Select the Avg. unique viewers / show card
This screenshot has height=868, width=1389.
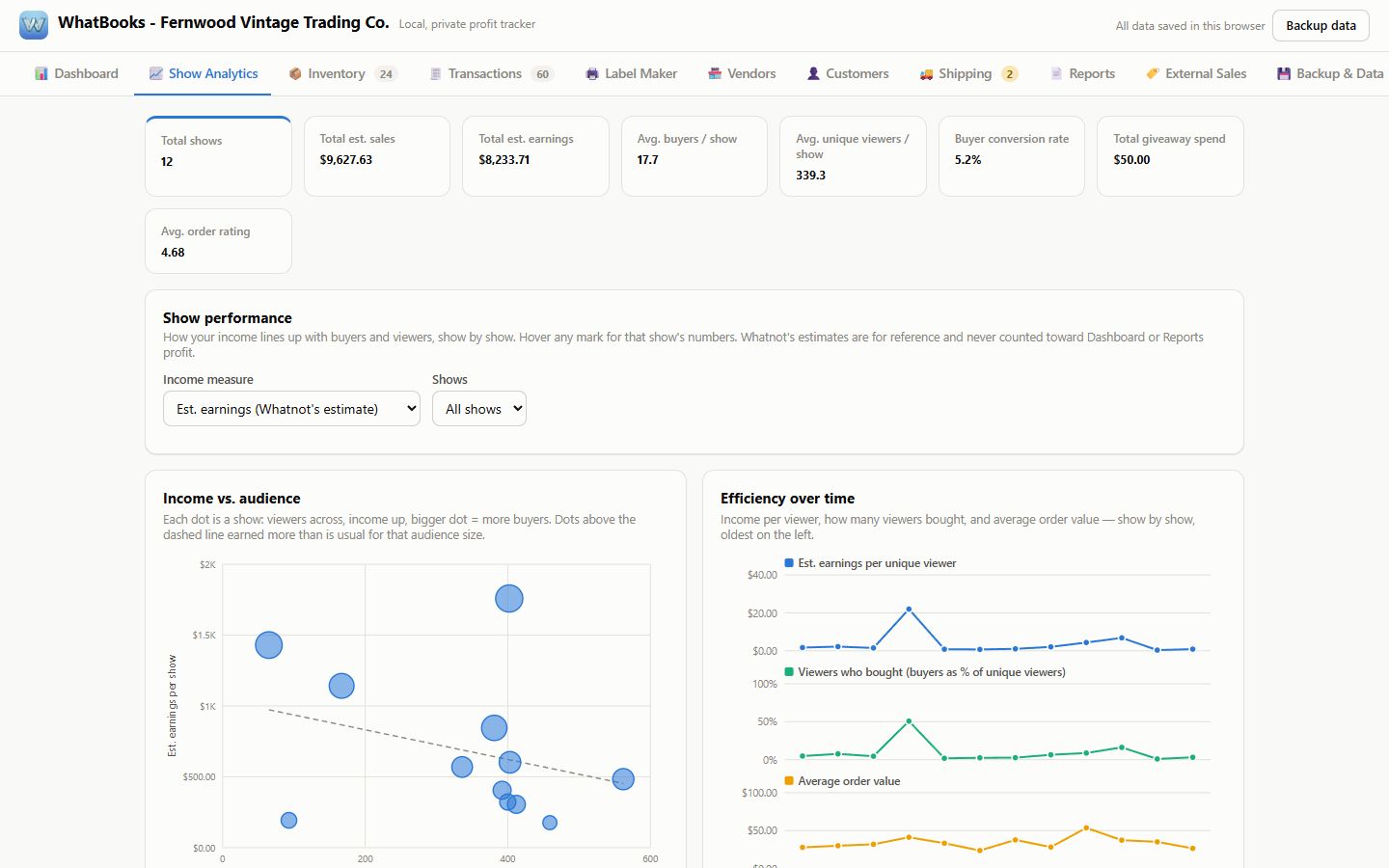(x=853, y=156)
